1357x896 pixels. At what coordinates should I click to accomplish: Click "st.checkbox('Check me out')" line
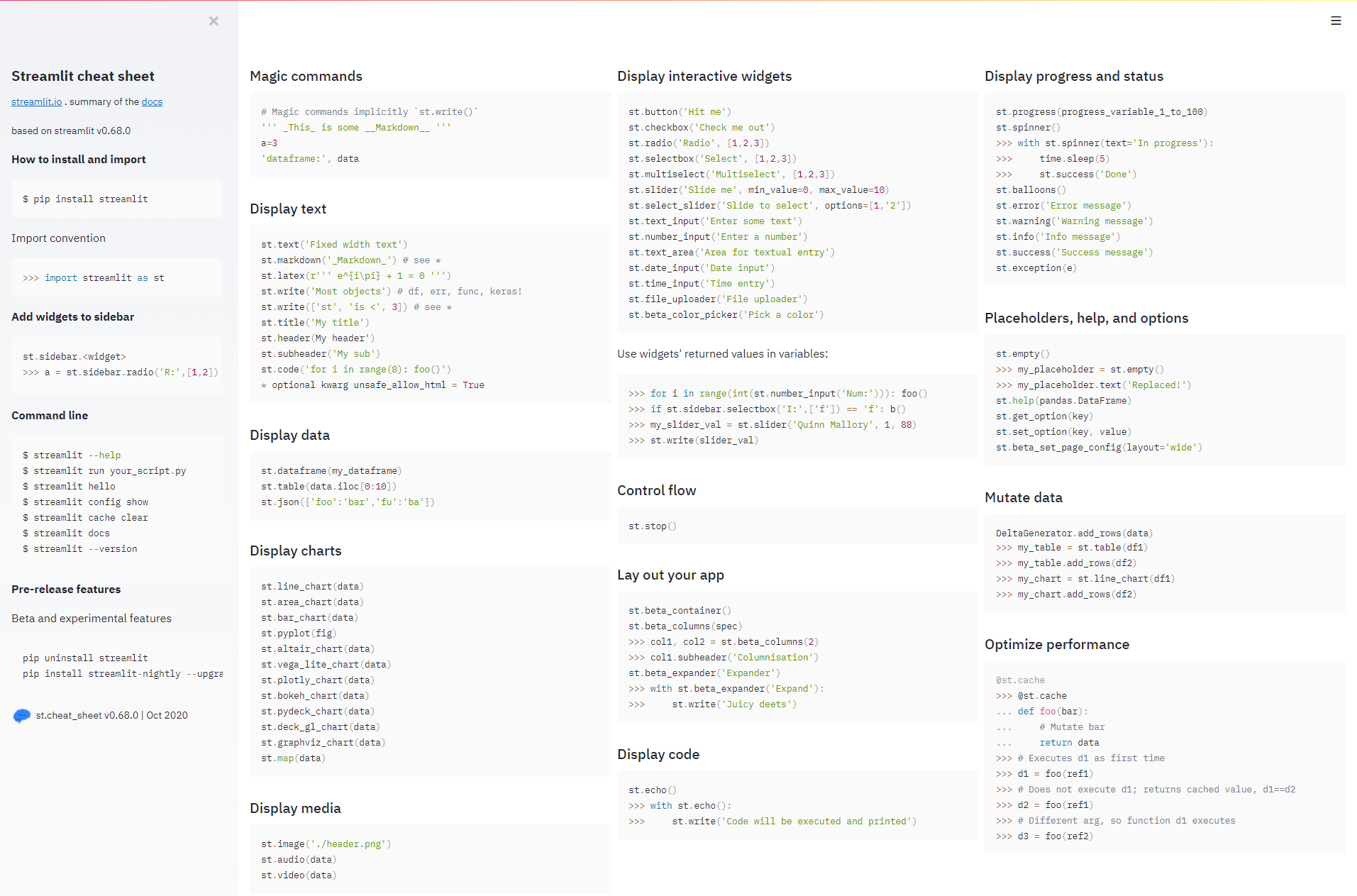click(702, 128)
